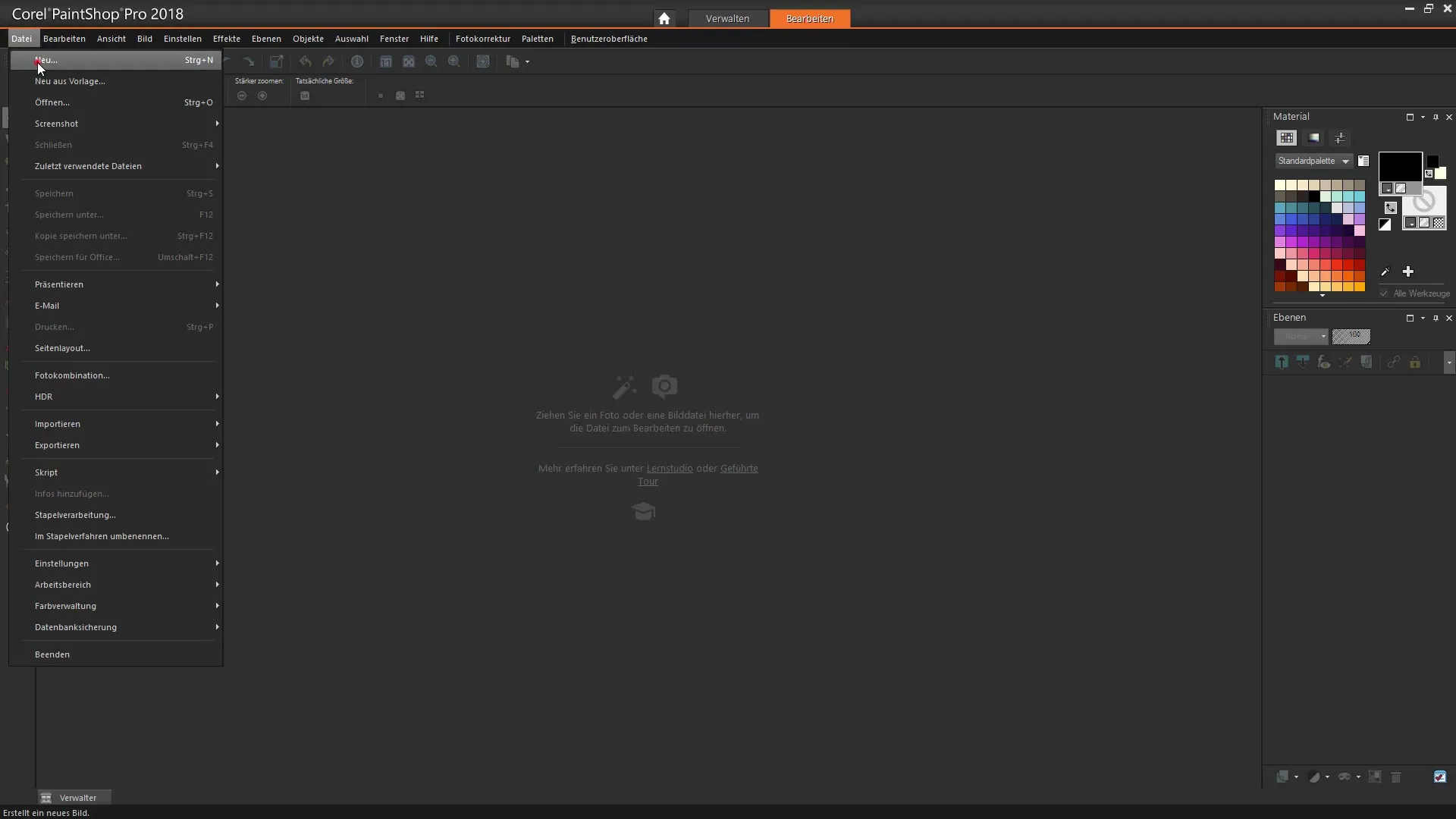Click the zoom out magnifier in toolbar
Viewport: 1456px width, 819px height.
431,61
